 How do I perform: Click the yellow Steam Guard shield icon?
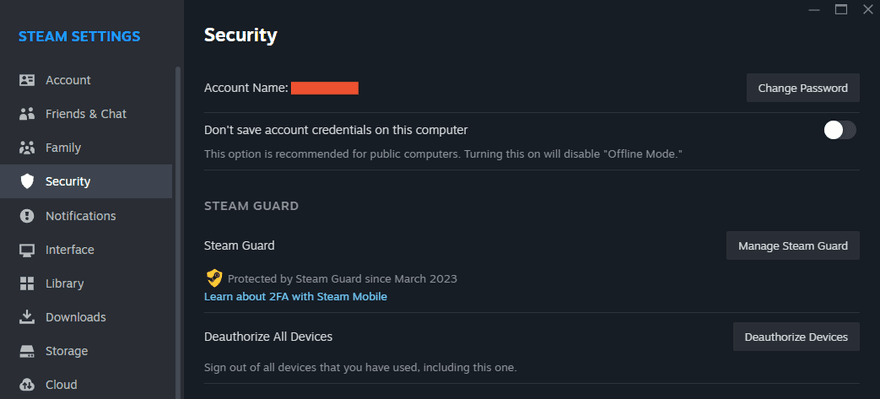214,278
